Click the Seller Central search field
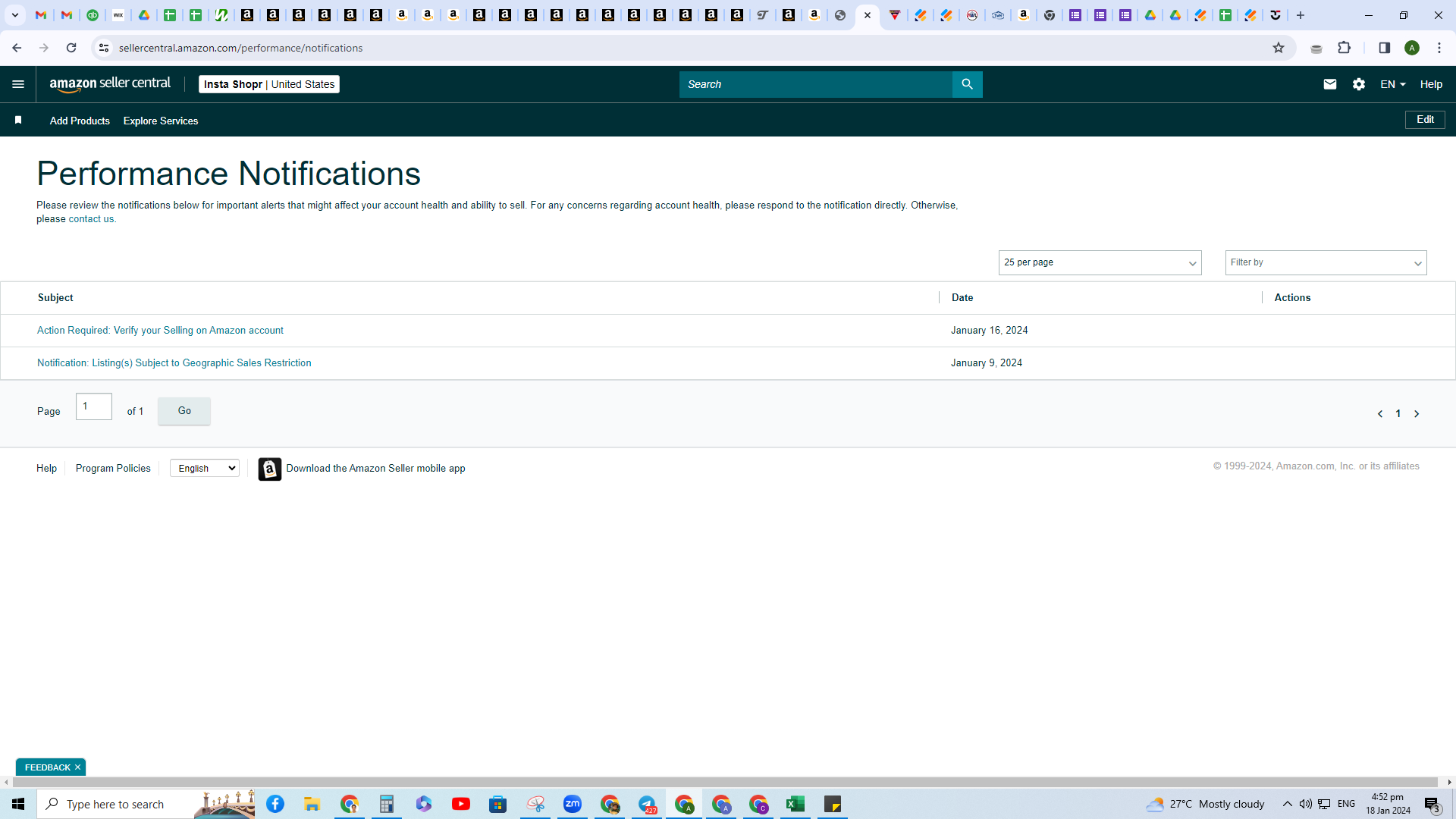The height and width of the screenshot is (819, 1456). pyautogui.click(x=815, y=84)
